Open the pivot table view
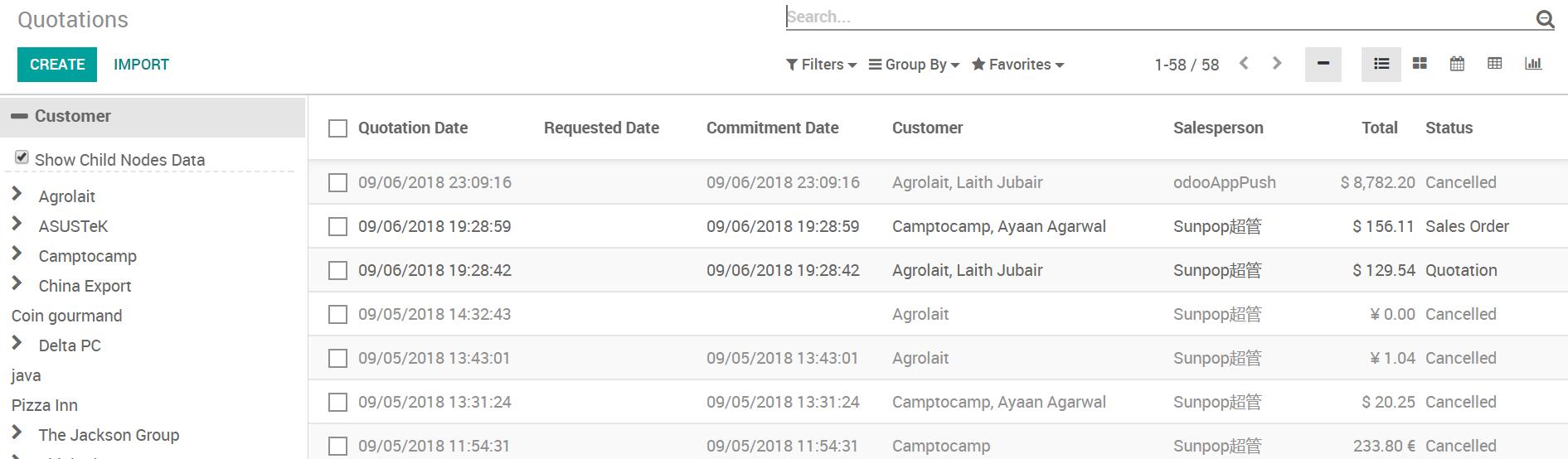The image size is (1568, 459). pyautogui.click(x=1495, y=64)
